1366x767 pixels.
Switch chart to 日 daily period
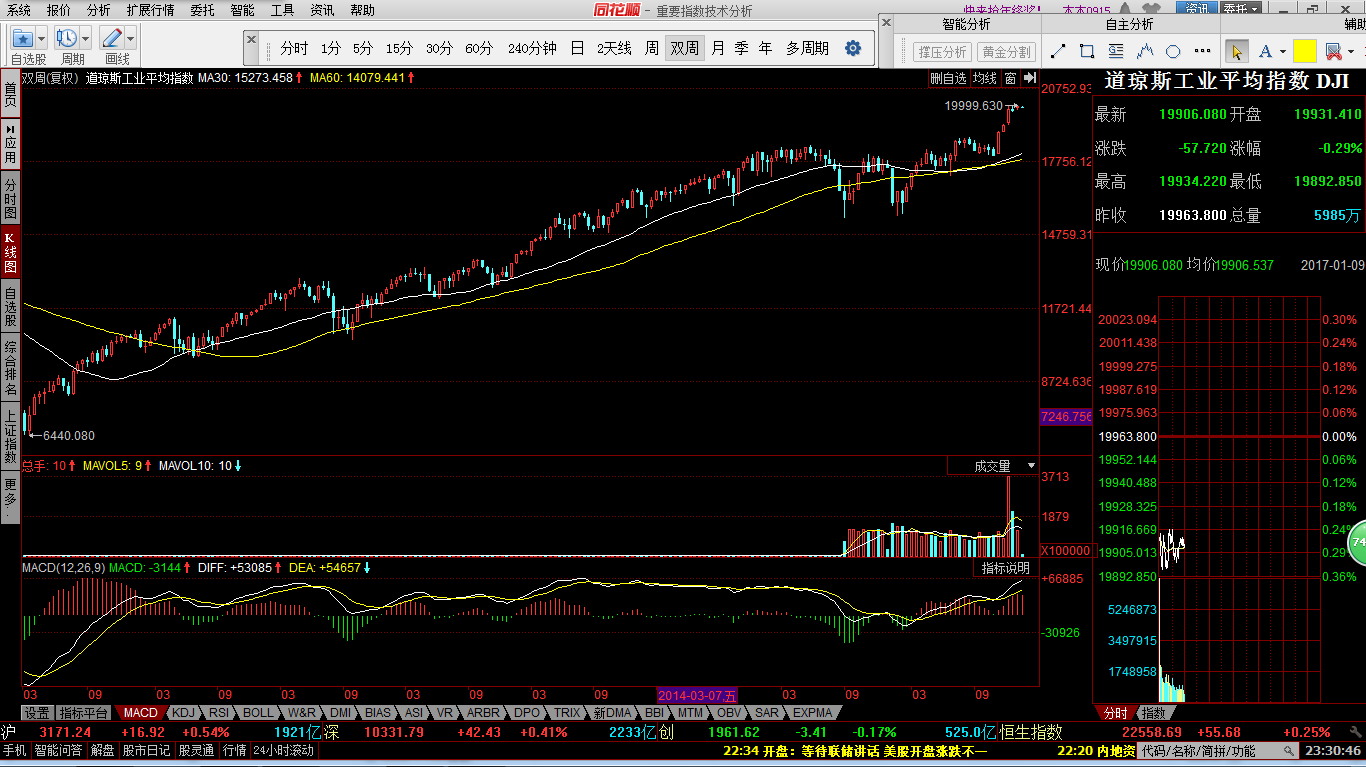tap(577, 48)
